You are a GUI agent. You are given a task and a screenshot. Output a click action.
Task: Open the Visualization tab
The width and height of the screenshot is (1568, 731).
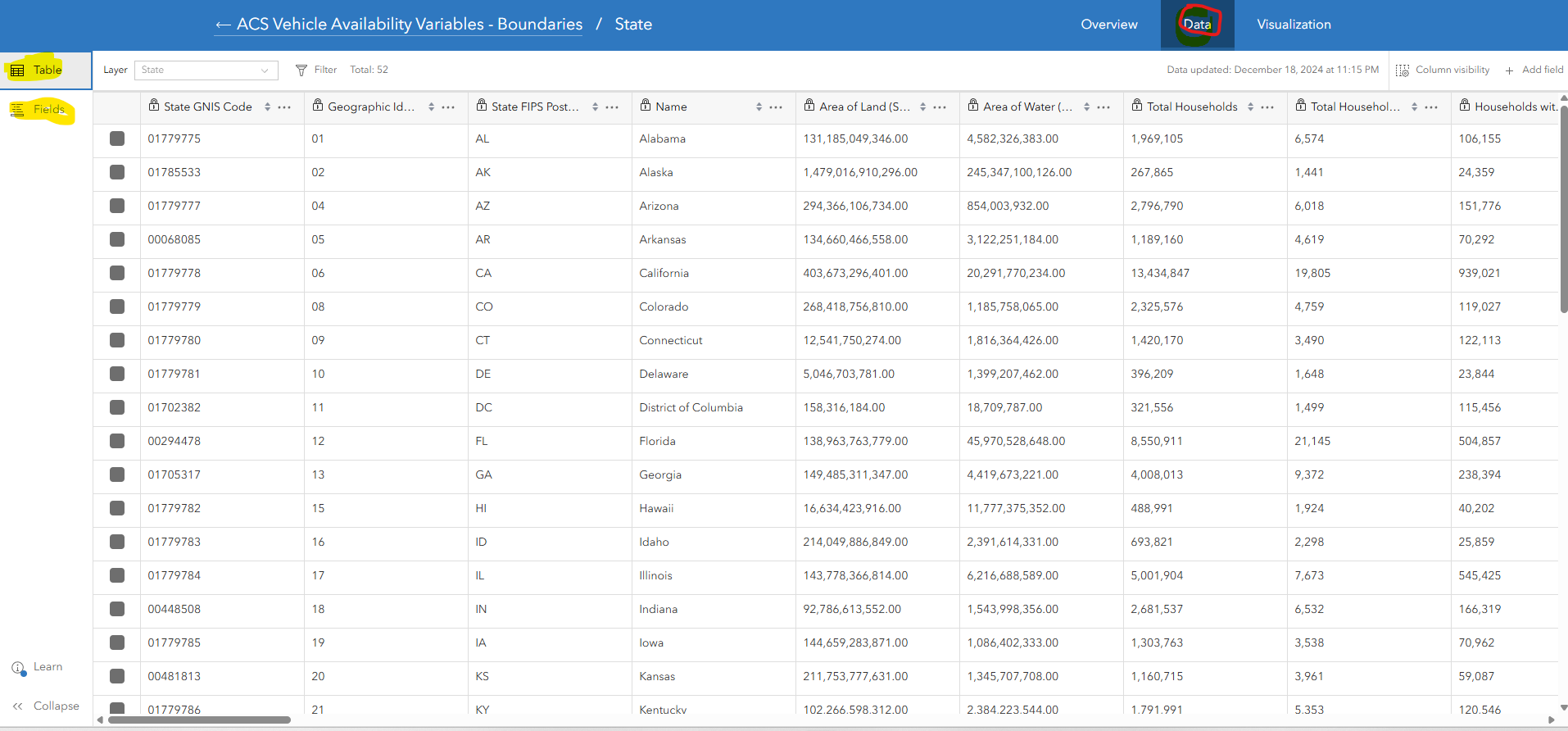1294,25
